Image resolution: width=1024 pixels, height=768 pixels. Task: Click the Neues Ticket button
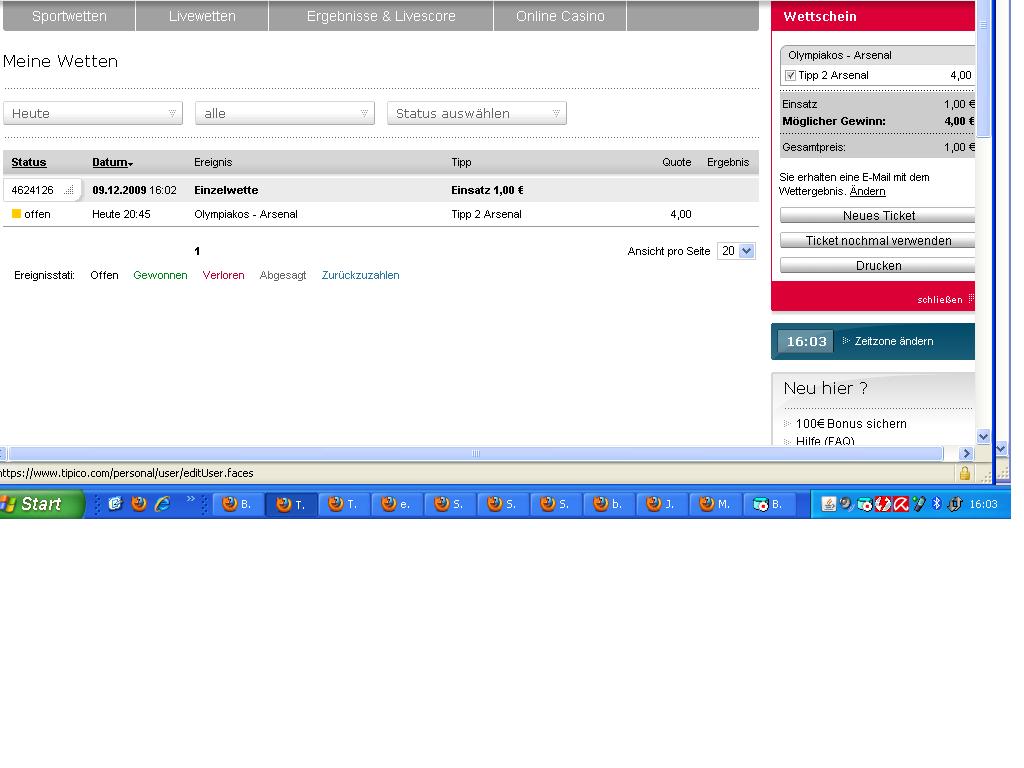coord(878,216)
